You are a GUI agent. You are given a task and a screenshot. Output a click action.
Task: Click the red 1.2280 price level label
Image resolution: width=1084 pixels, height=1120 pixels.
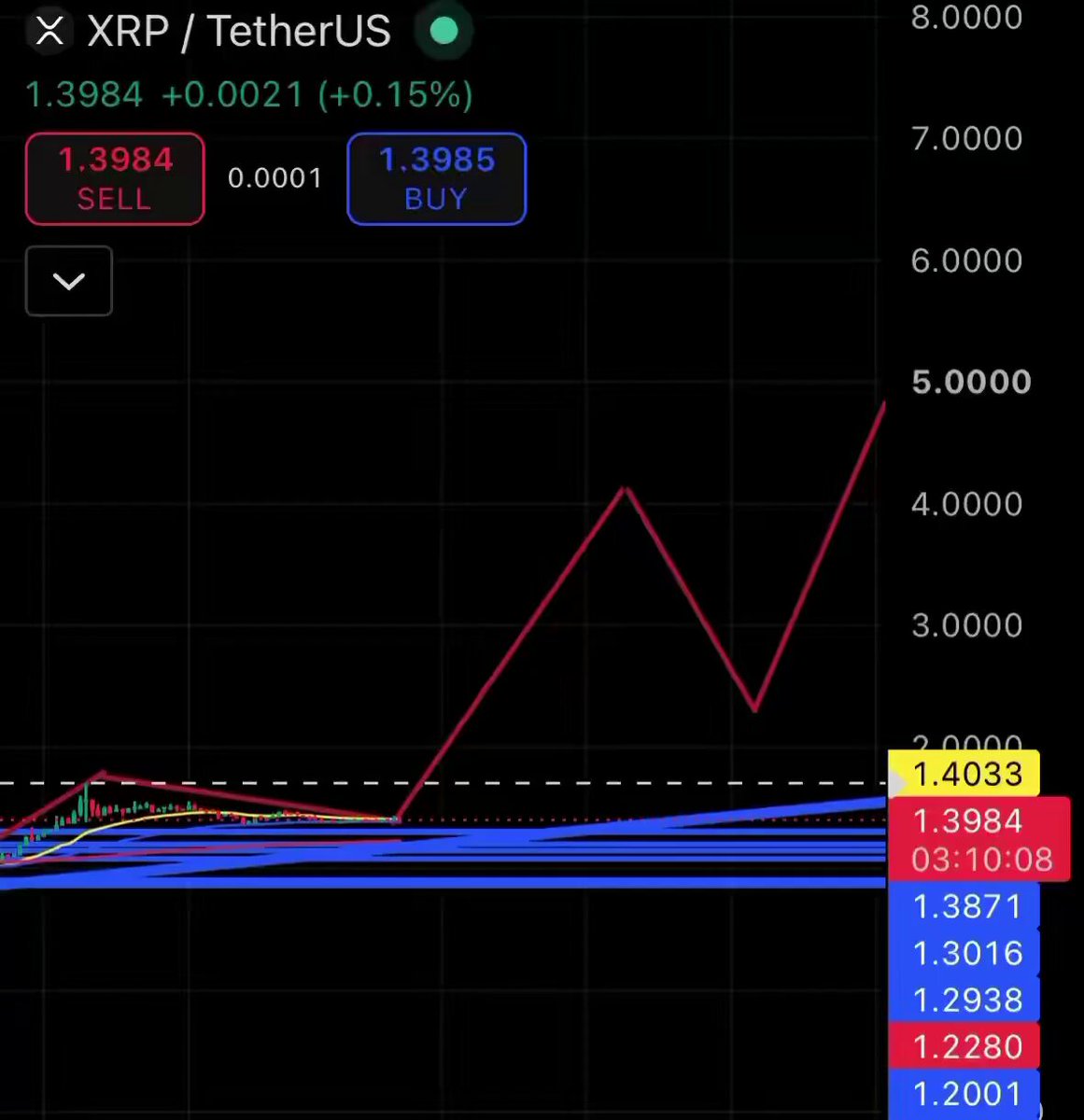964,1045
